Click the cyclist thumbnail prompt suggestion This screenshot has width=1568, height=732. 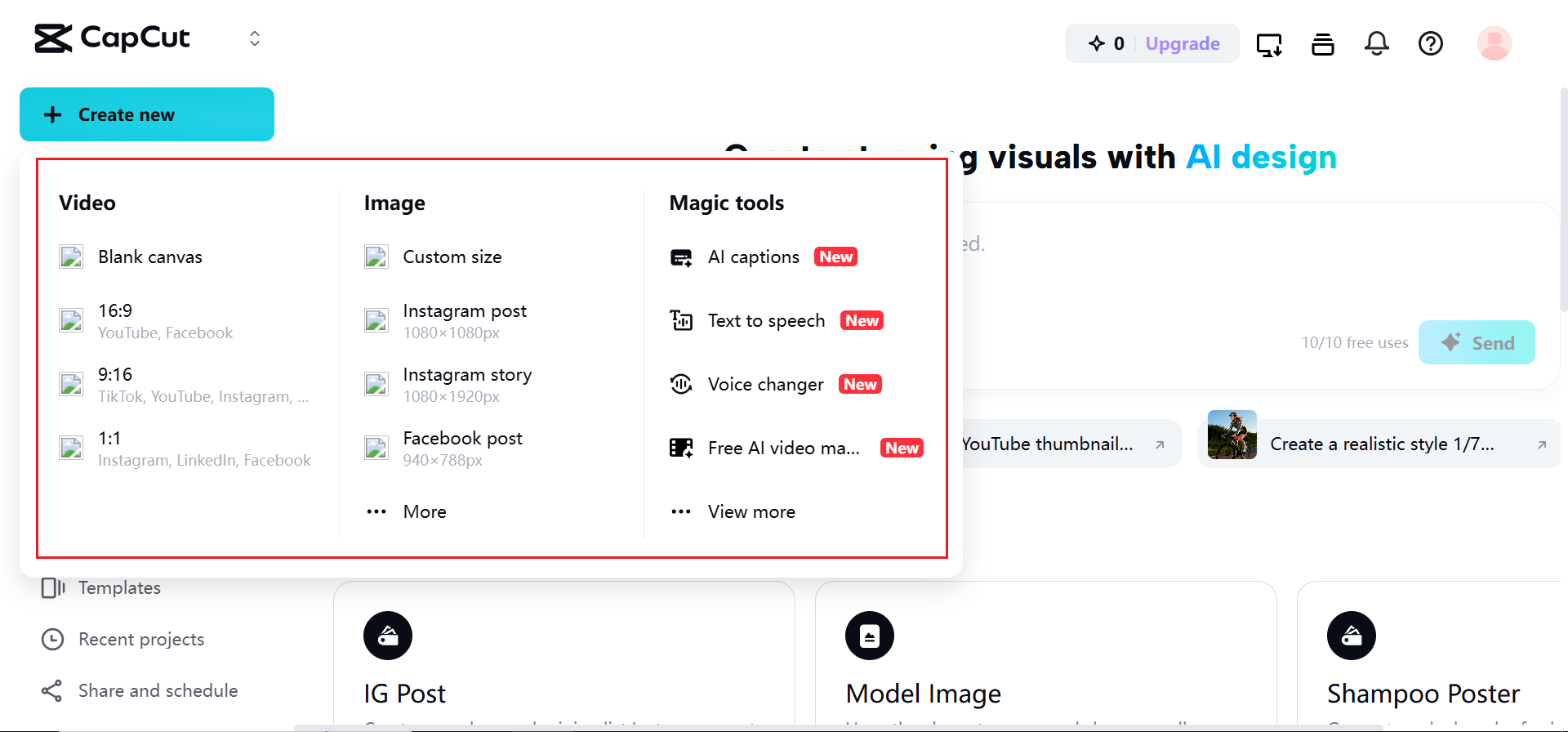click(x=1379, y=444)
